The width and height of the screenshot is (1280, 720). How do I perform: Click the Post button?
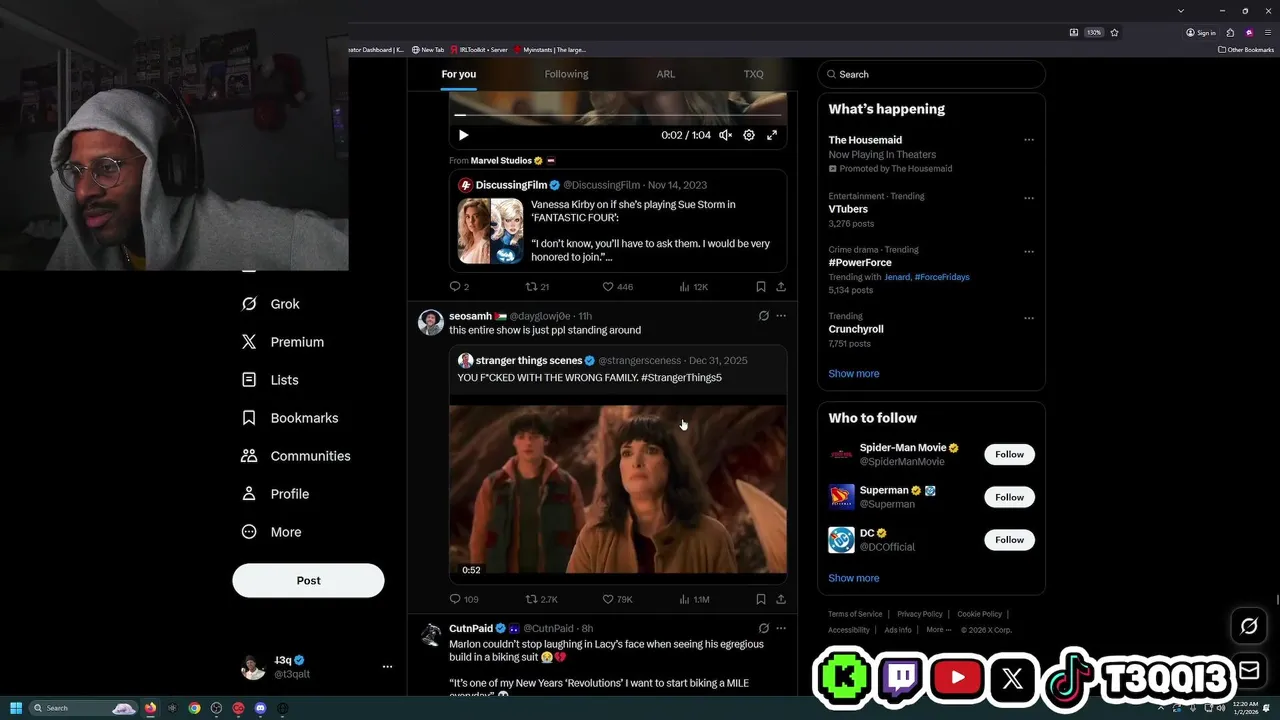point(308,580)
